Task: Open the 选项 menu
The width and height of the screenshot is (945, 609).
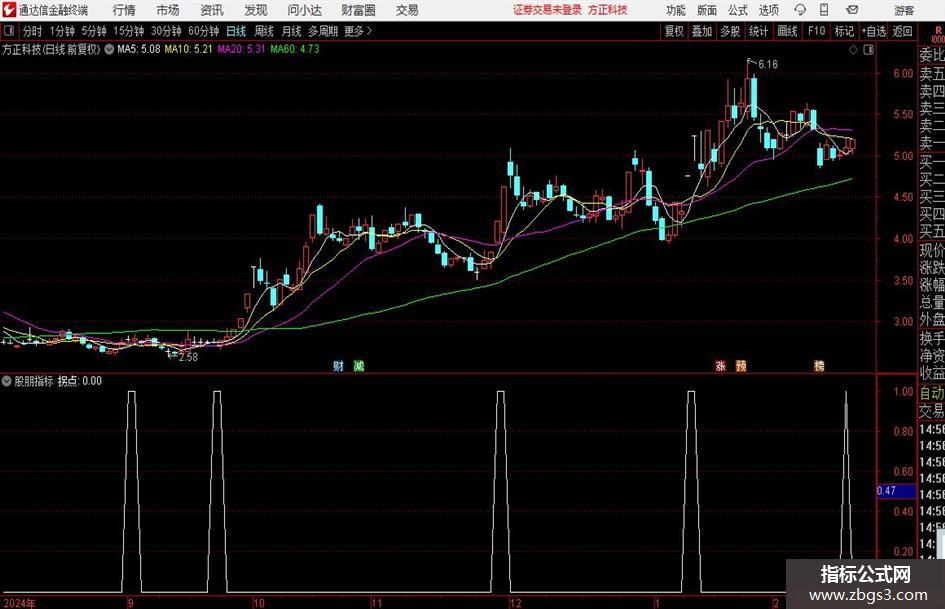Action: (768, 10)
